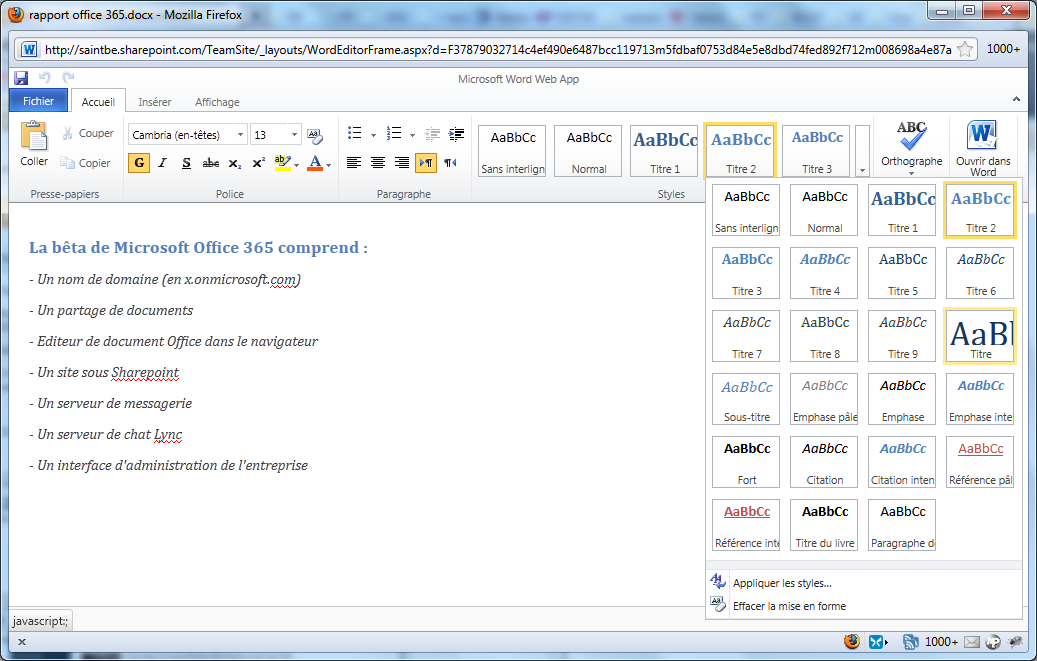This screenshot has width=1037, height=661.
Task: Click the bullet list icon
Action: point(354,134)
